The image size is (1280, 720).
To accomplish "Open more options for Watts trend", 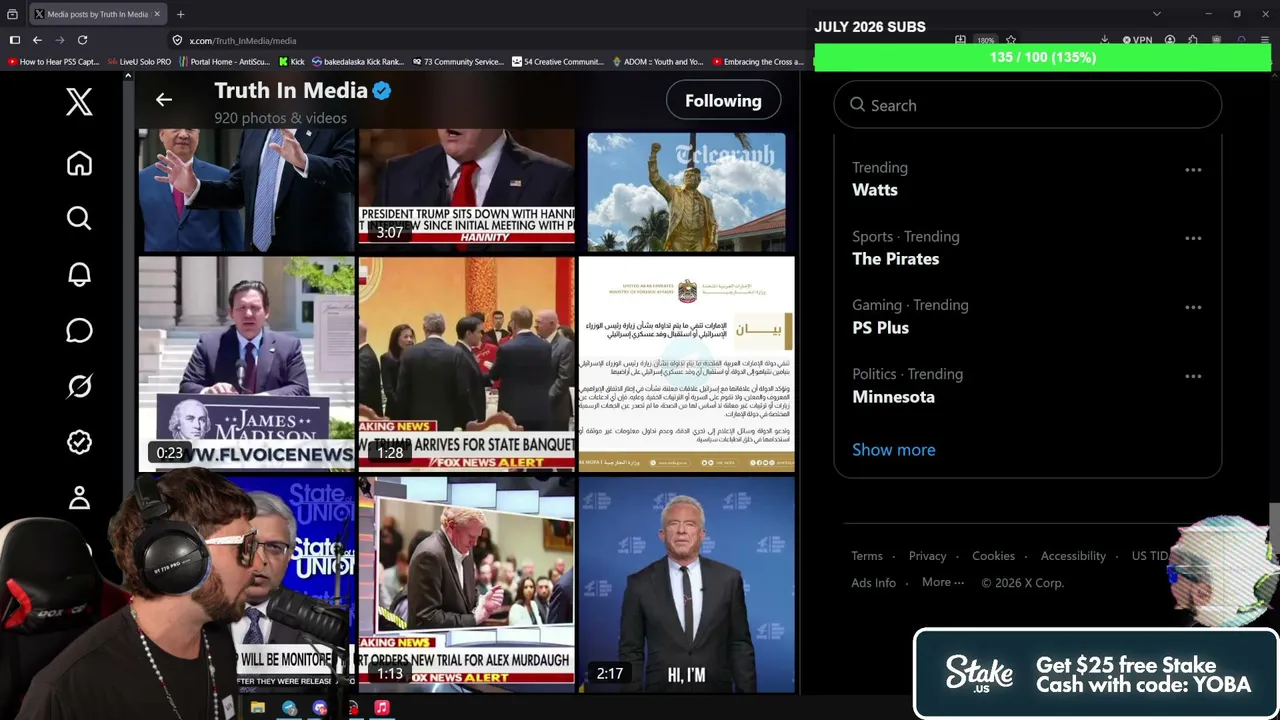I will point(1193,170).
